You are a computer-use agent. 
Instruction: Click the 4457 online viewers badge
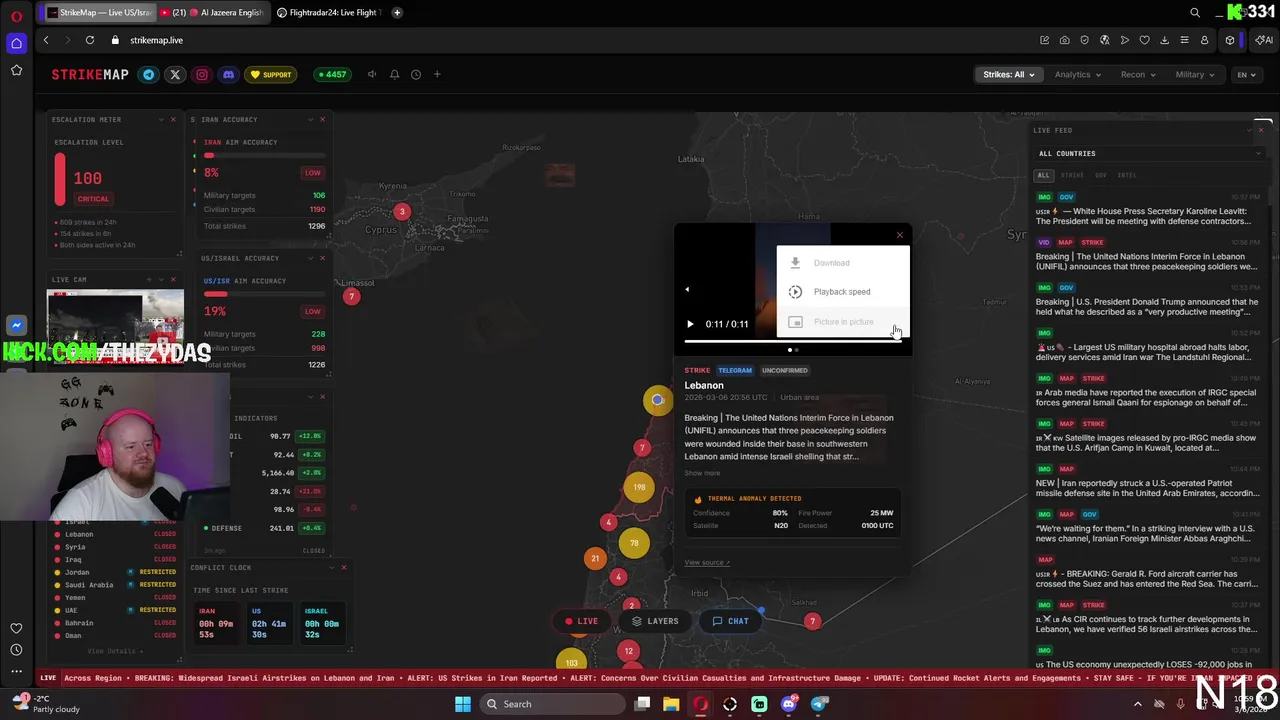331,74
